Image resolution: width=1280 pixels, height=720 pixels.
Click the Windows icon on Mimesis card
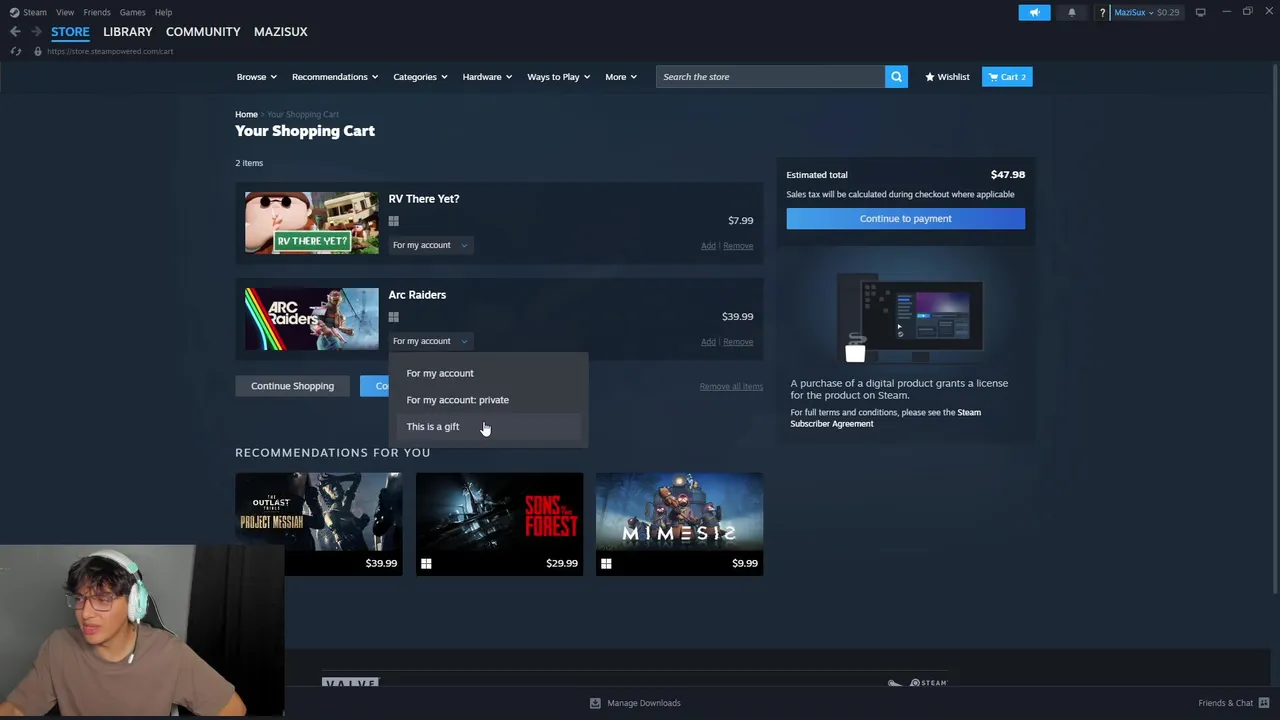click(606, 564)
